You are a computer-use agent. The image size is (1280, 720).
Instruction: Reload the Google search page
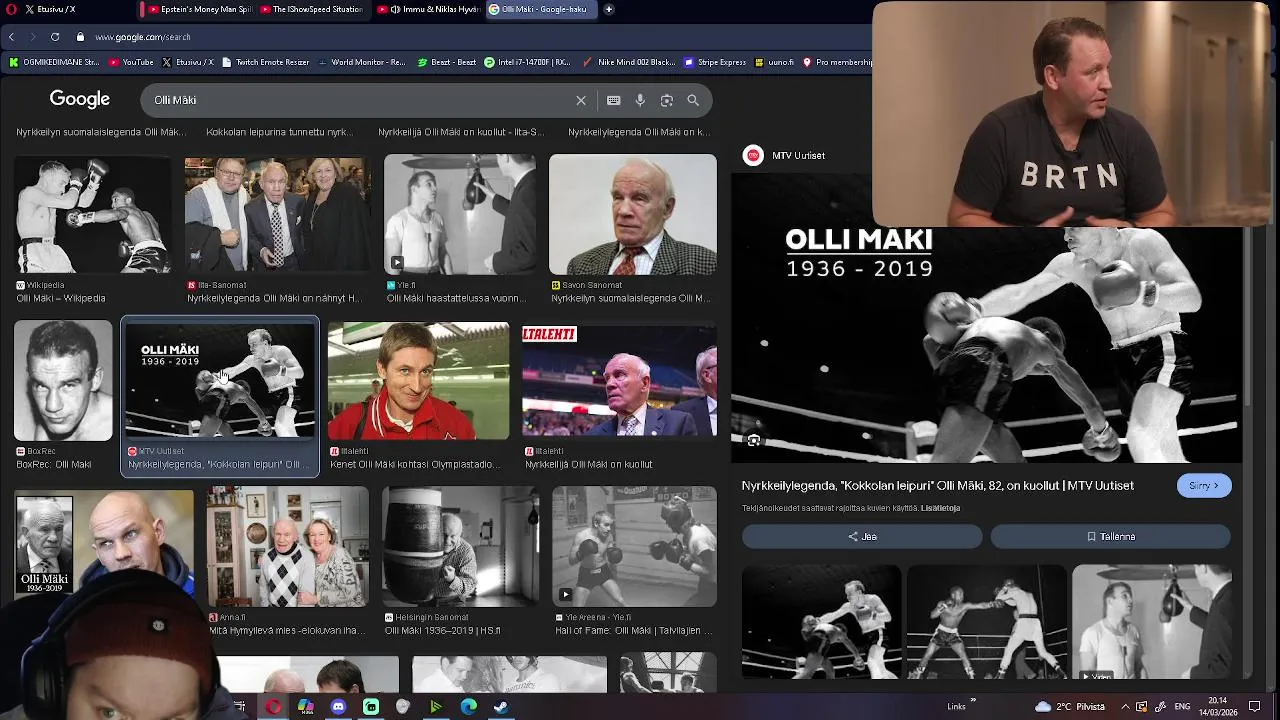pos(55,37)
